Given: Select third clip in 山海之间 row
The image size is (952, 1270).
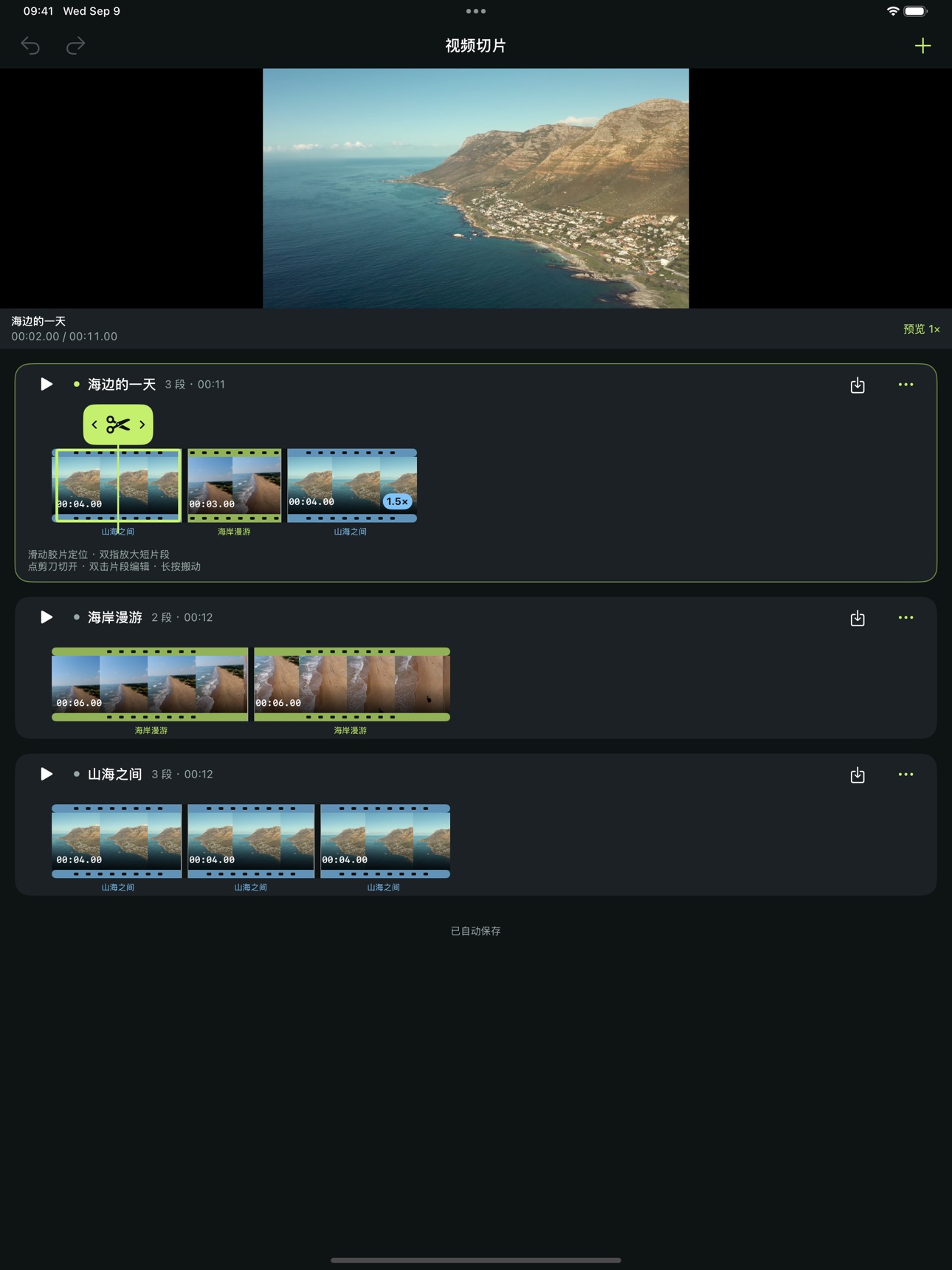Looking at the screenshot, I should 385,841.
